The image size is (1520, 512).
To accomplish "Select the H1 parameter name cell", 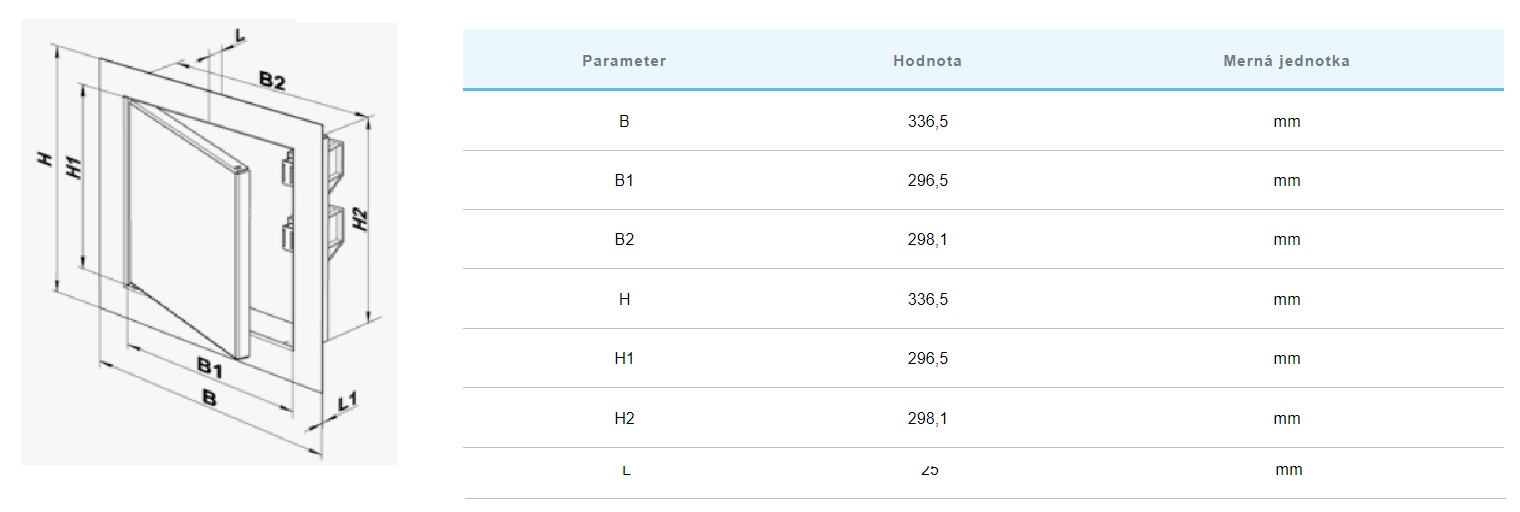I will pyautogui.click(x=624, y=359).
